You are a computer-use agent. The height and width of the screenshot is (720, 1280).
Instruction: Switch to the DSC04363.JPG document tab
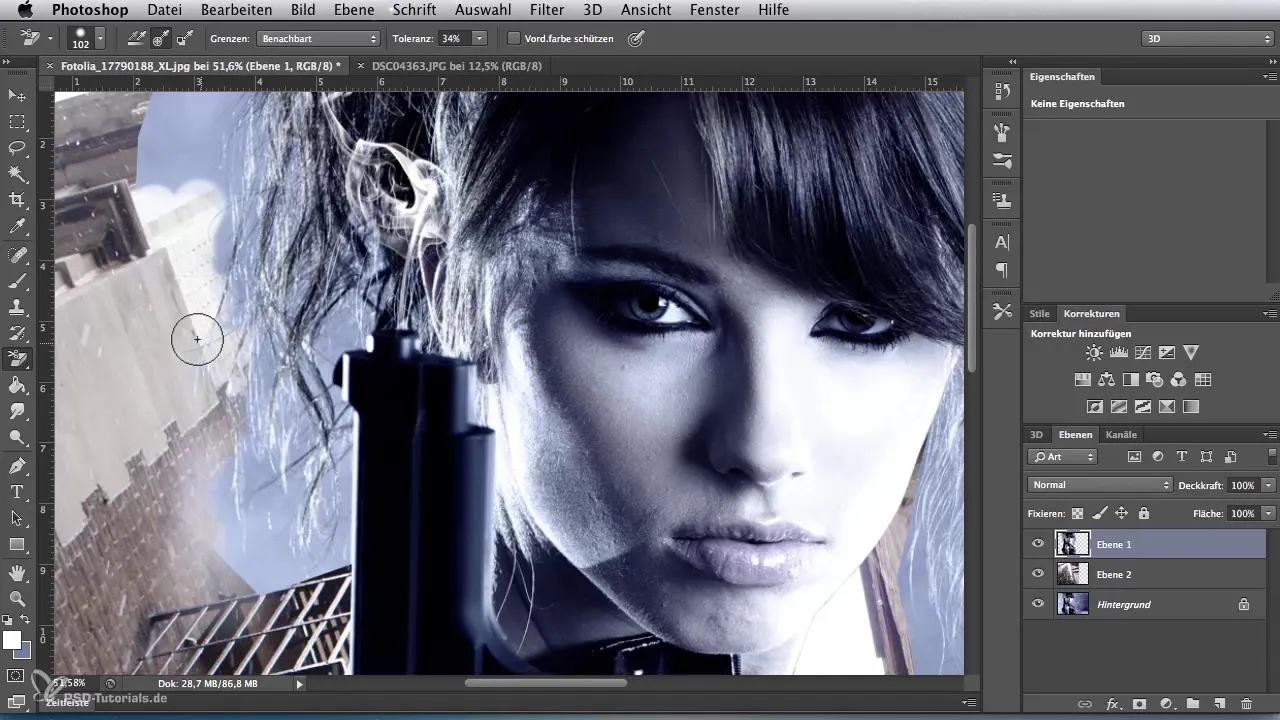tap(457, 66)
